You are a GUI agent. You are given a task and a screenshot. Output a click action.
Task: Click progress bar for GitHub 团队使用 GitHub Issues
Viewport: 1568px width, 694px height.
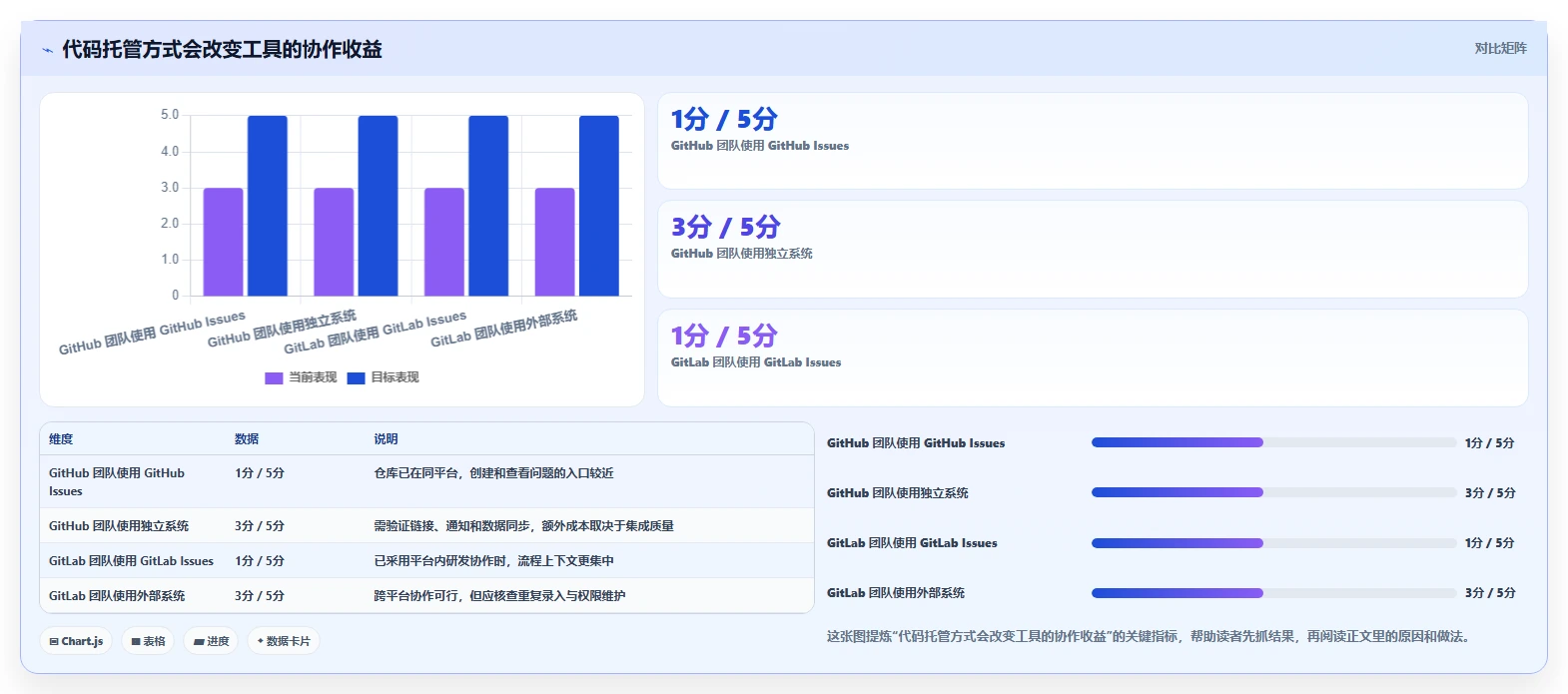tap(1273, 442)
